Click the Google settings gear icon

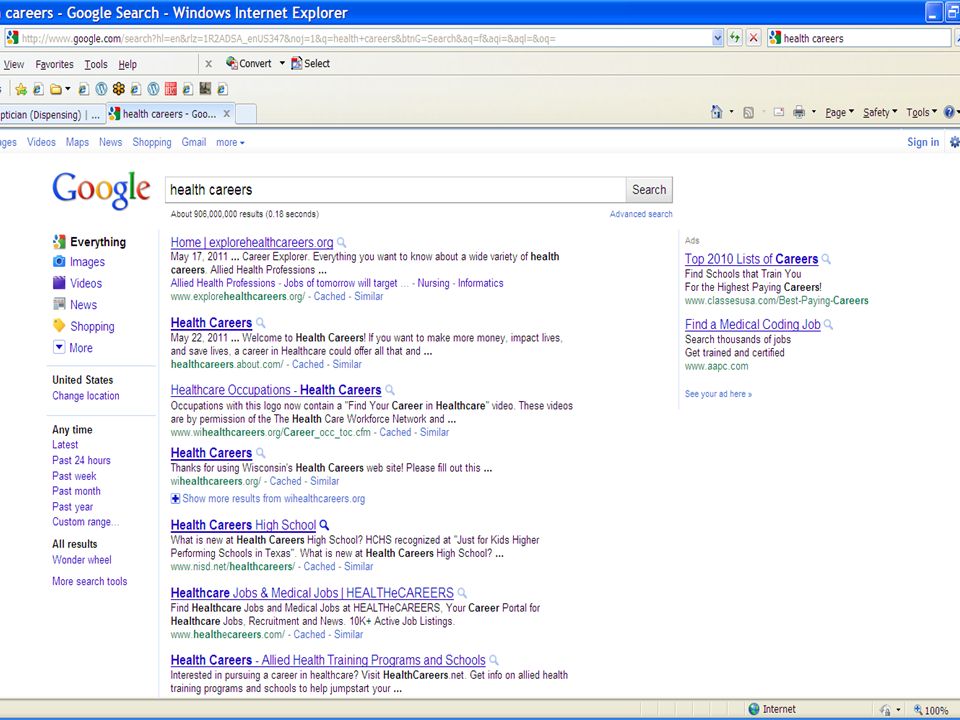954,142
